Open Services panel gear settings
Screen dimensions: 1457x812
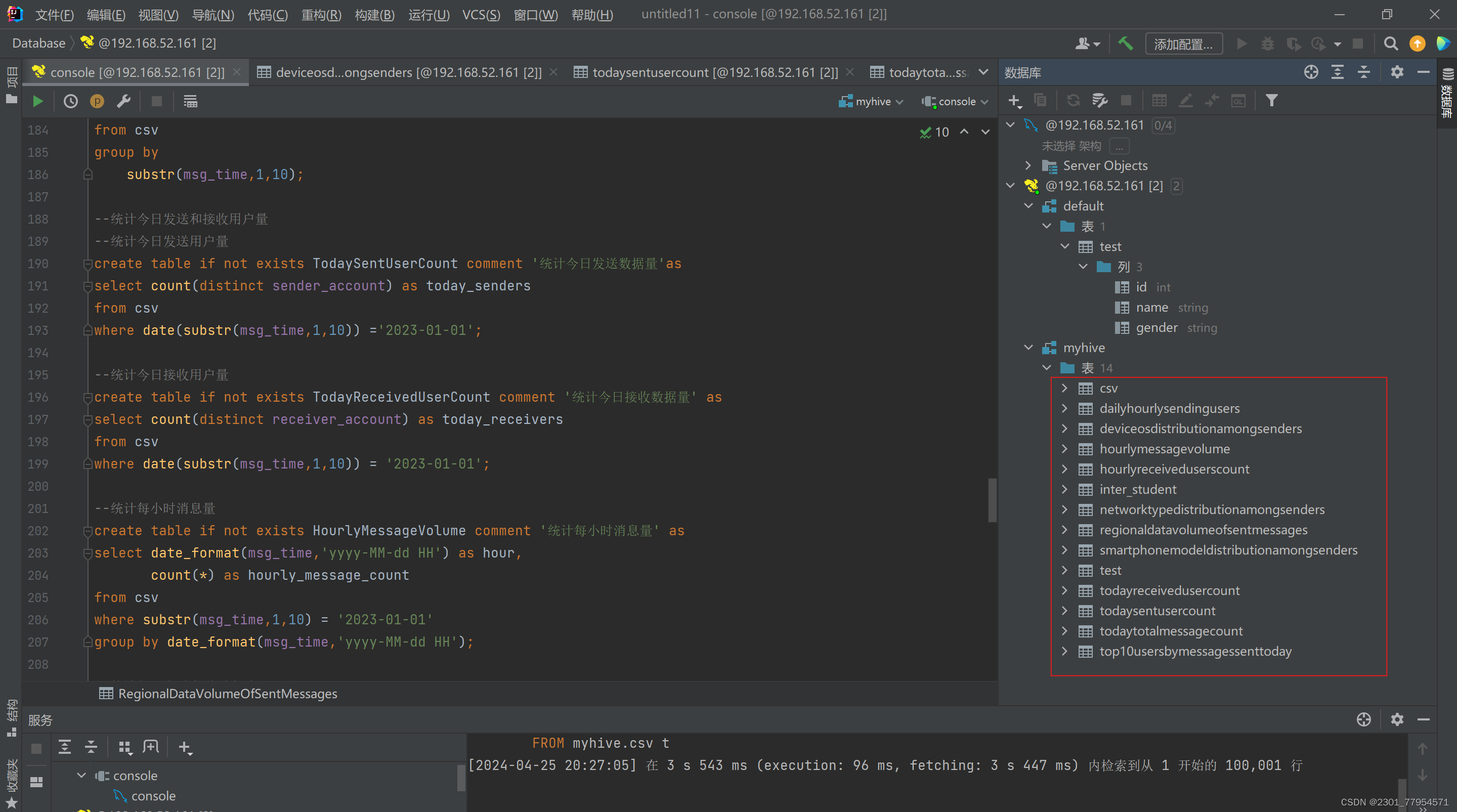[1397, 720]
